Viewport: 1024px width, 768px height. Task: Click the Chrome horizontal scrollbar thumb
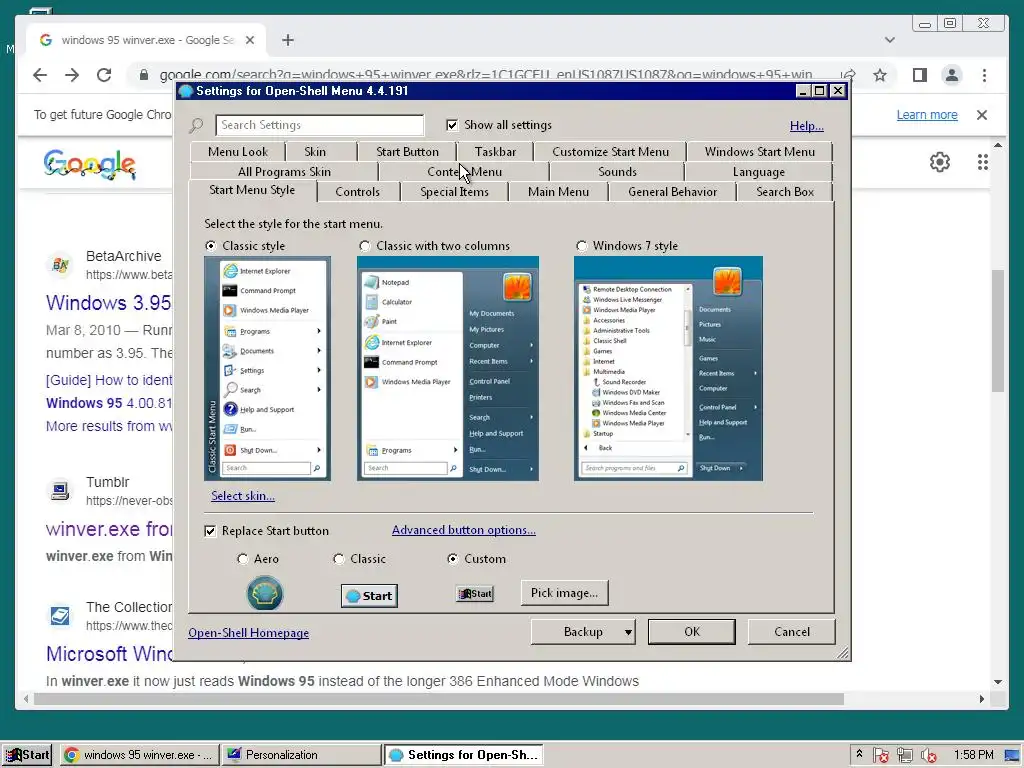coord(439,699)
